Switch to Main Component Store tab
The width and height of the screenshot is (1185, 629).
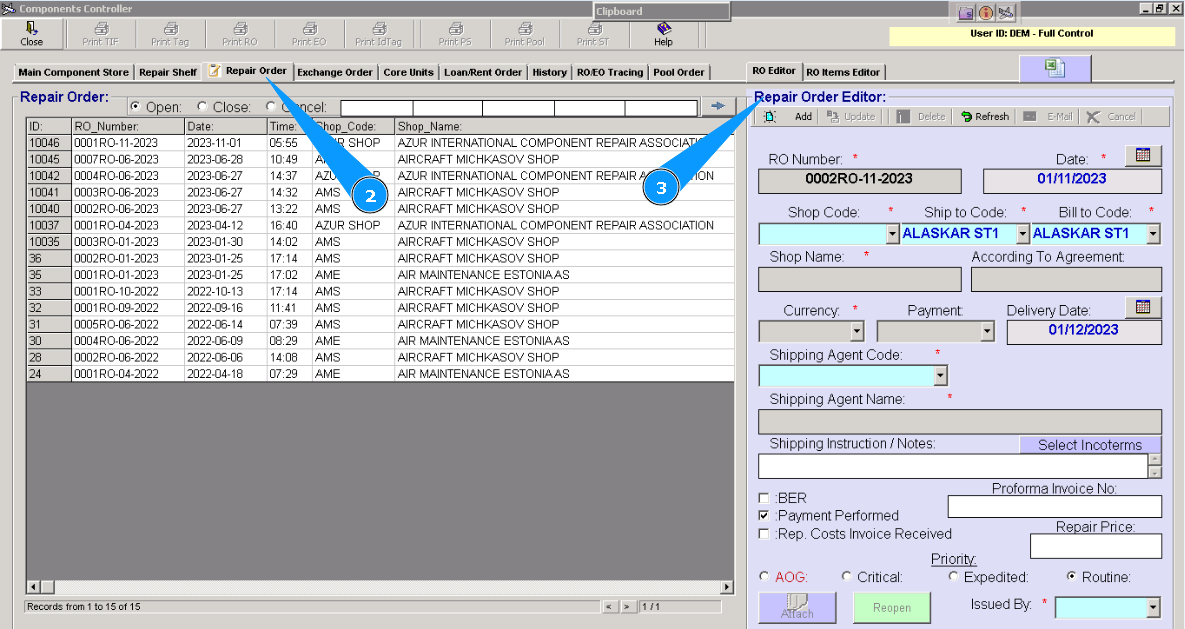(x=73, y=73)
